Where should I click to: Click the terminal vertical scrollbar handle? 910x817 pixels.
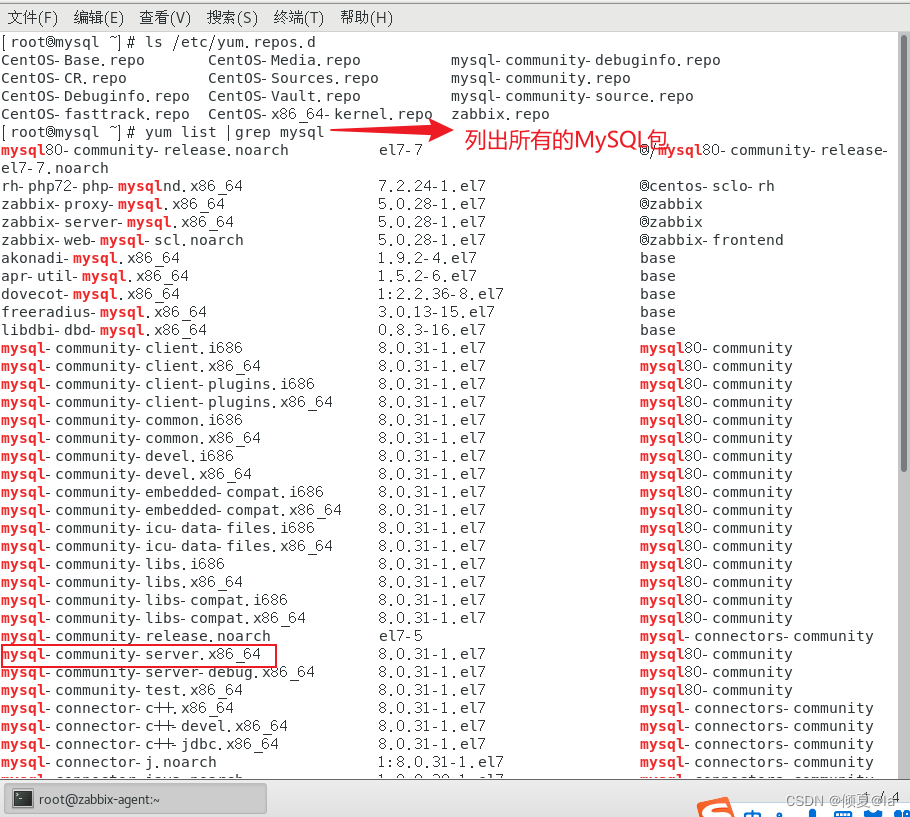pos(904,252)
